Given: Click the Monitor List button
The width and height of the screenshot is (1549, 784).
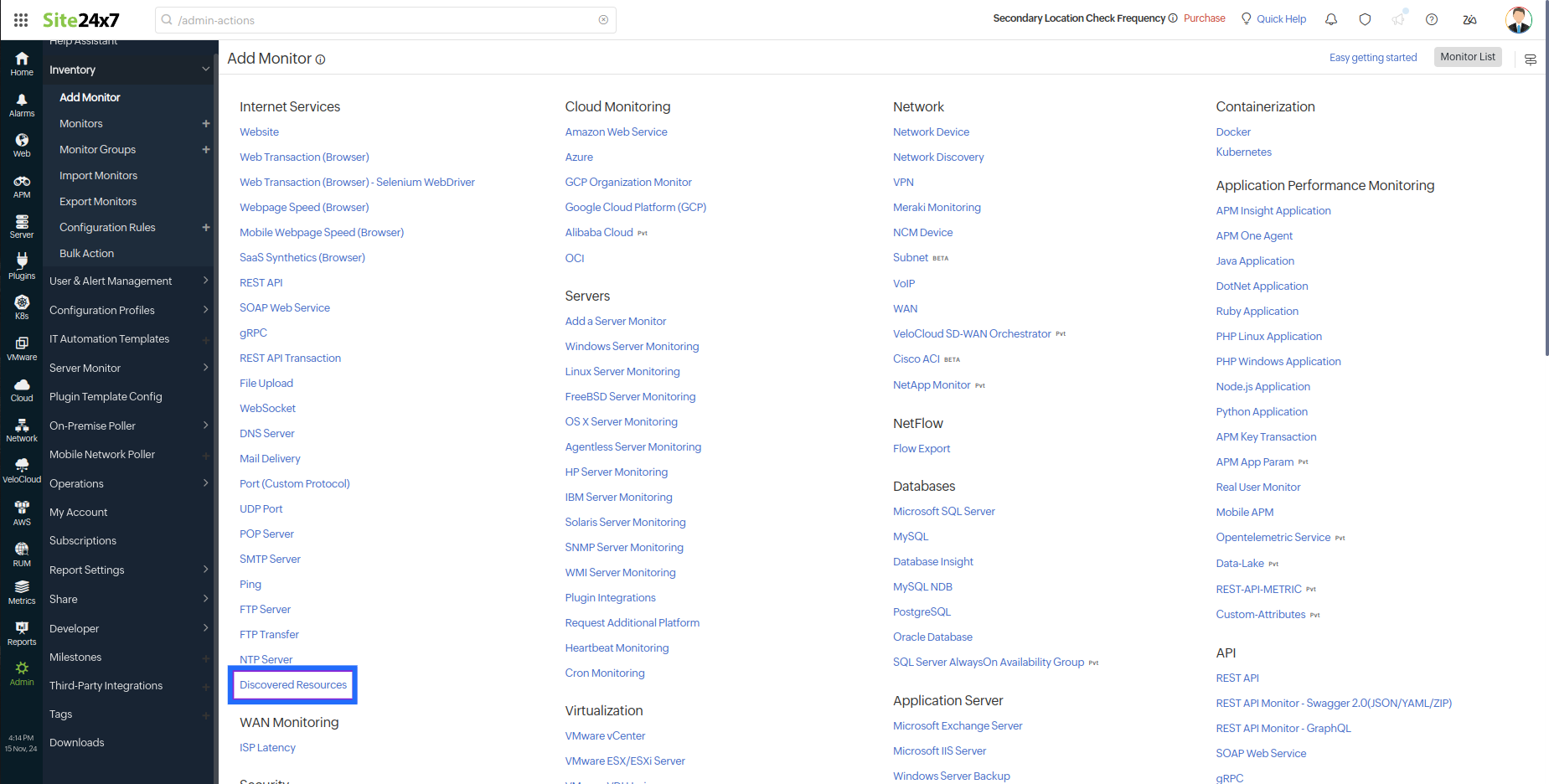Looking at the screenshot, I should coord(1467,56).
